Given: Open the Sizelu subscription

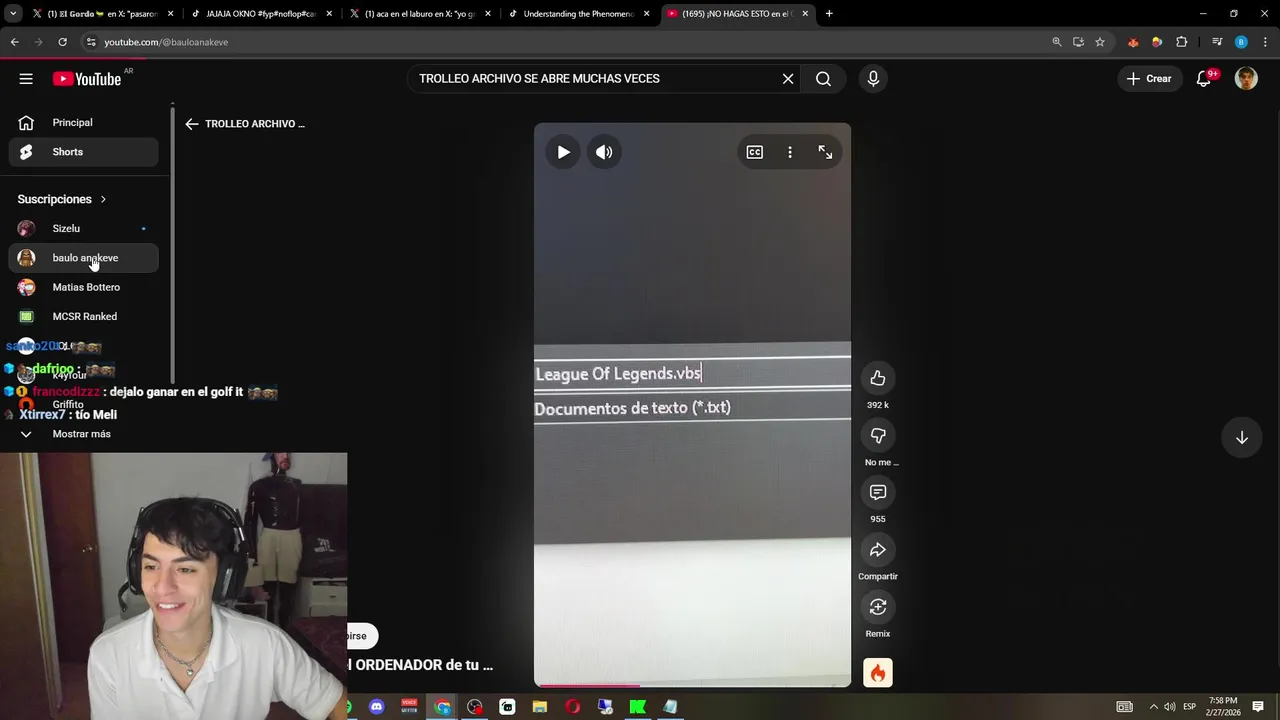Looking at the screenshot, I should (84, 229).
